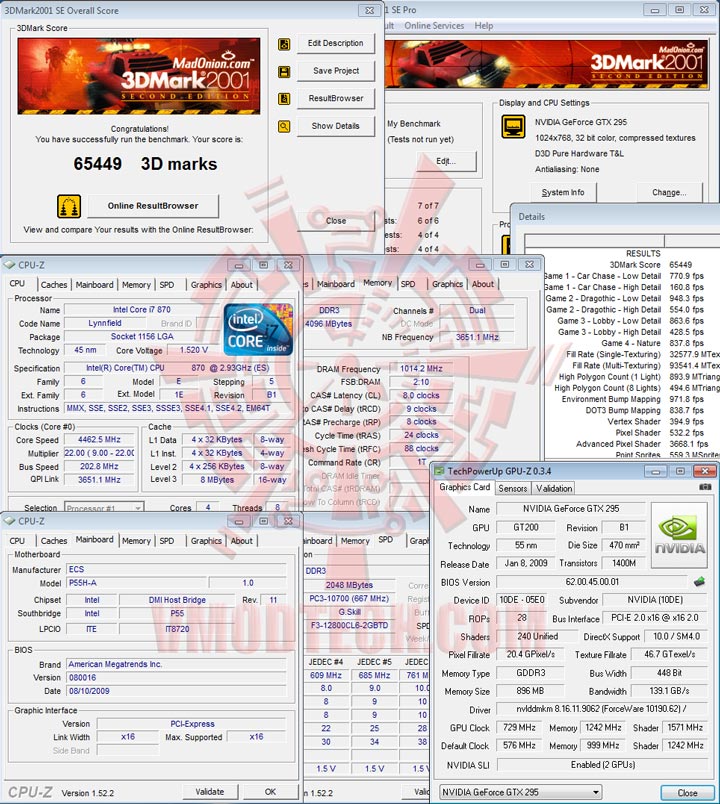Image resolution: width=720 pixels, height=804 pixels.
Task: Click the NVIDIA logo in GPU-Z
Action: (x=679, y=535)
